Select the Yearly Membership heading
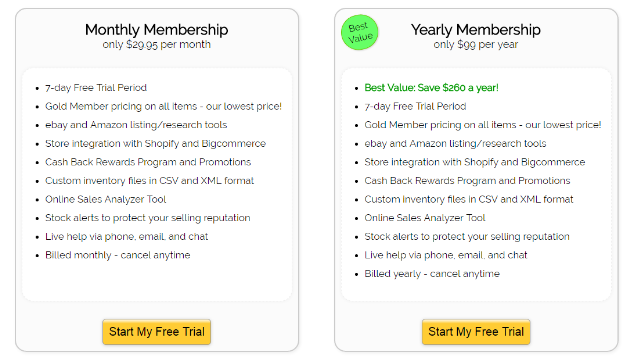Screen dimensions: 636x361 coord(476,30)
